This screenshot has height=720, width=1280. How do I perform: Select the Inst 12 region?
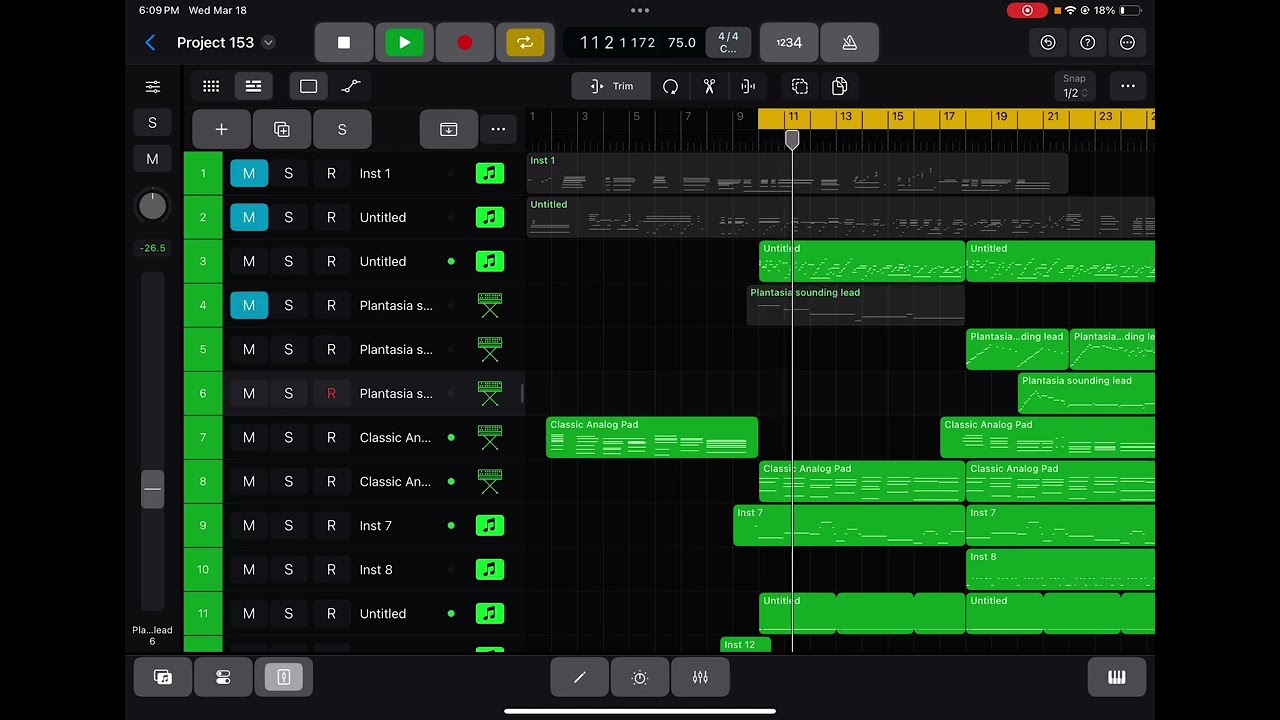[746, 644]
